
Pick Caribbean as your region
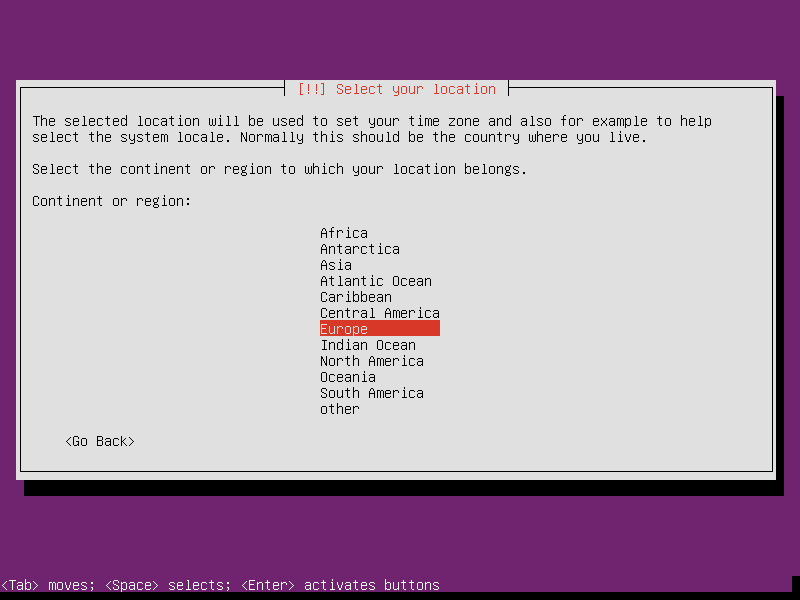pos(355,297)
